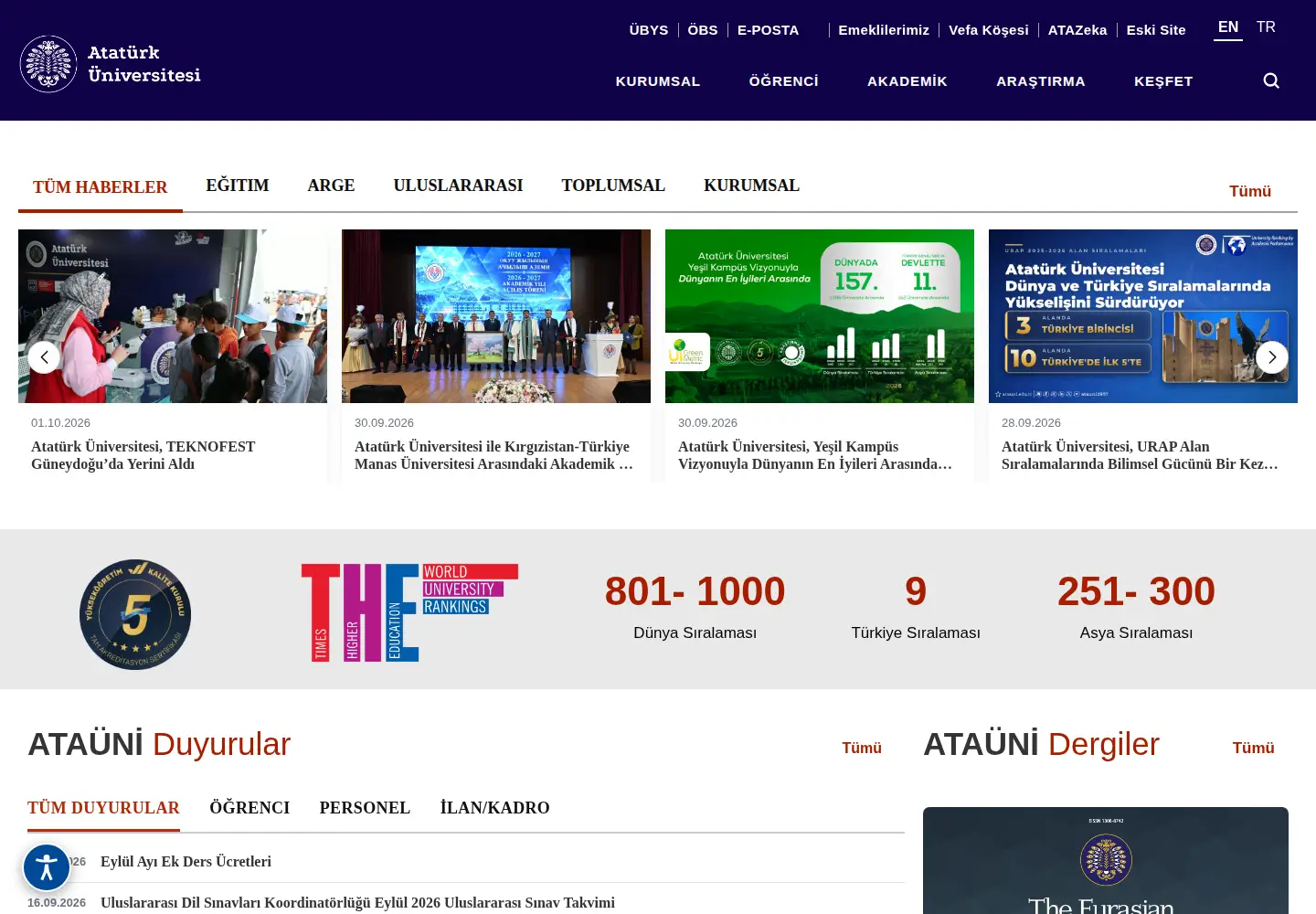This screenshot has height=914, width=1316.
Task: Open the TEKNOFEST Güneydoğu news image
Action: click(x=173, y=316)
